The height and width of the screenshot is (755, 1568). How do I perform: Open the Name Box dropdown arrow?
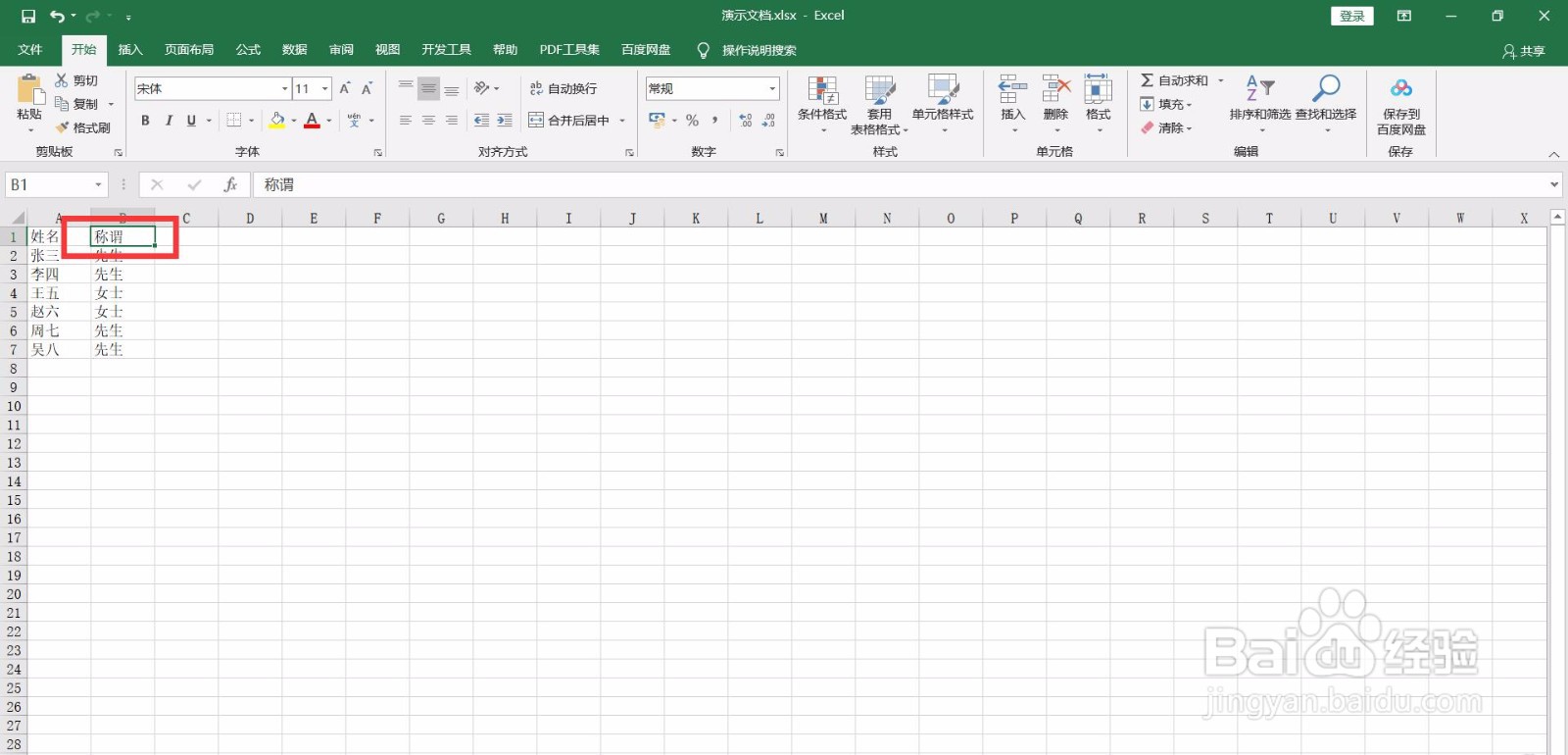(98, 184)
